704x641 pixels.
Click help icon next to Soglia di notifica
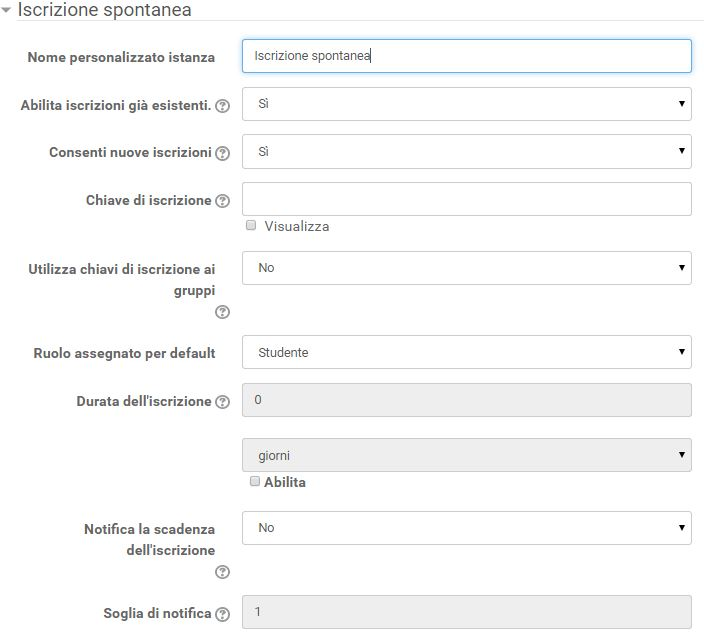tap(222, 614)
